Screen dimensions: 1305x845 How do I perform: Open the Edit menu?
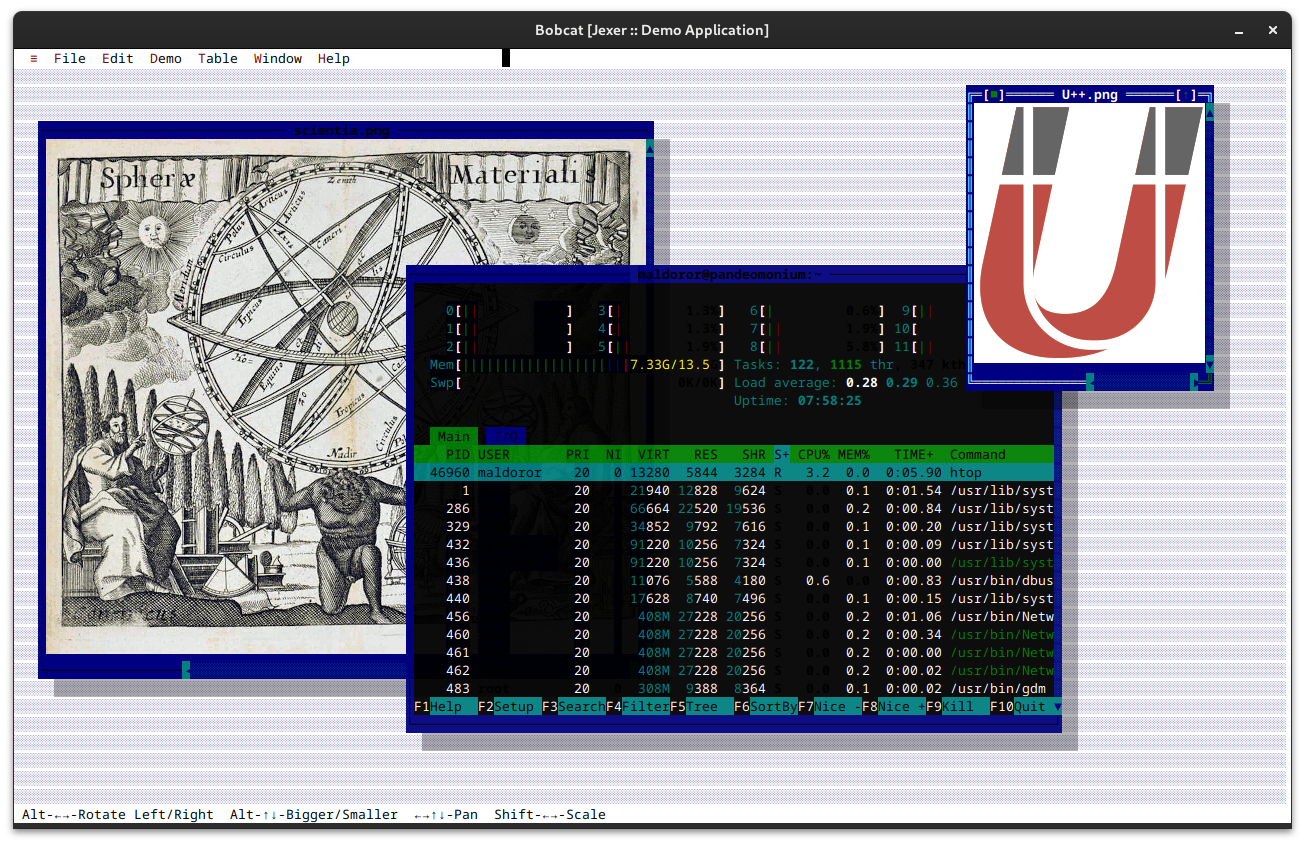coord(118,59)
